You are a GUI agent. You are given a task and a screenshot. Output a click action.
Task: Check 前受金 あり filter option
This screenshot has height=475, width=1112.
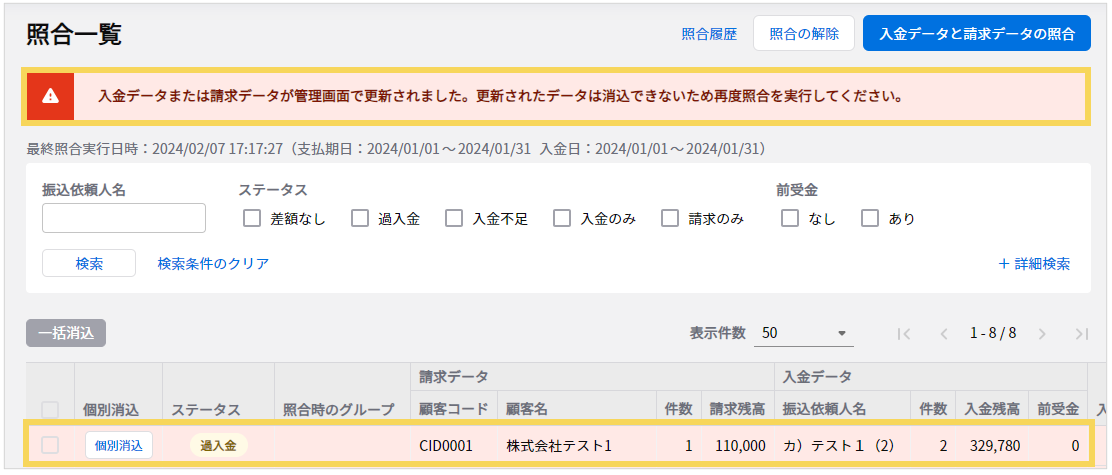(870, 218)
